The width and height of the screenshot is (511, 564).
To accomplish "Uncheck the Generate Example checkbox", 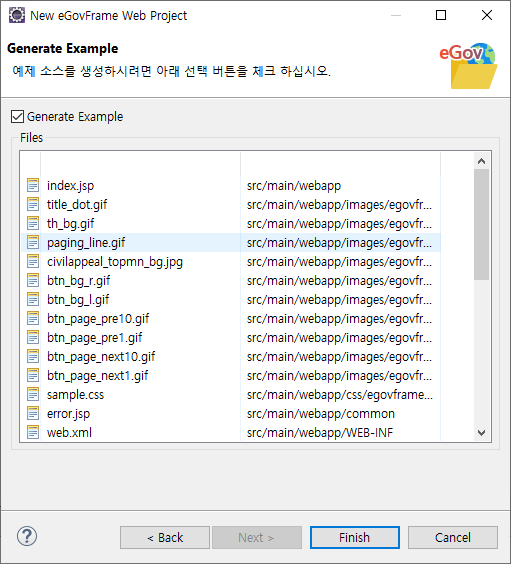I will click(17, 117).
